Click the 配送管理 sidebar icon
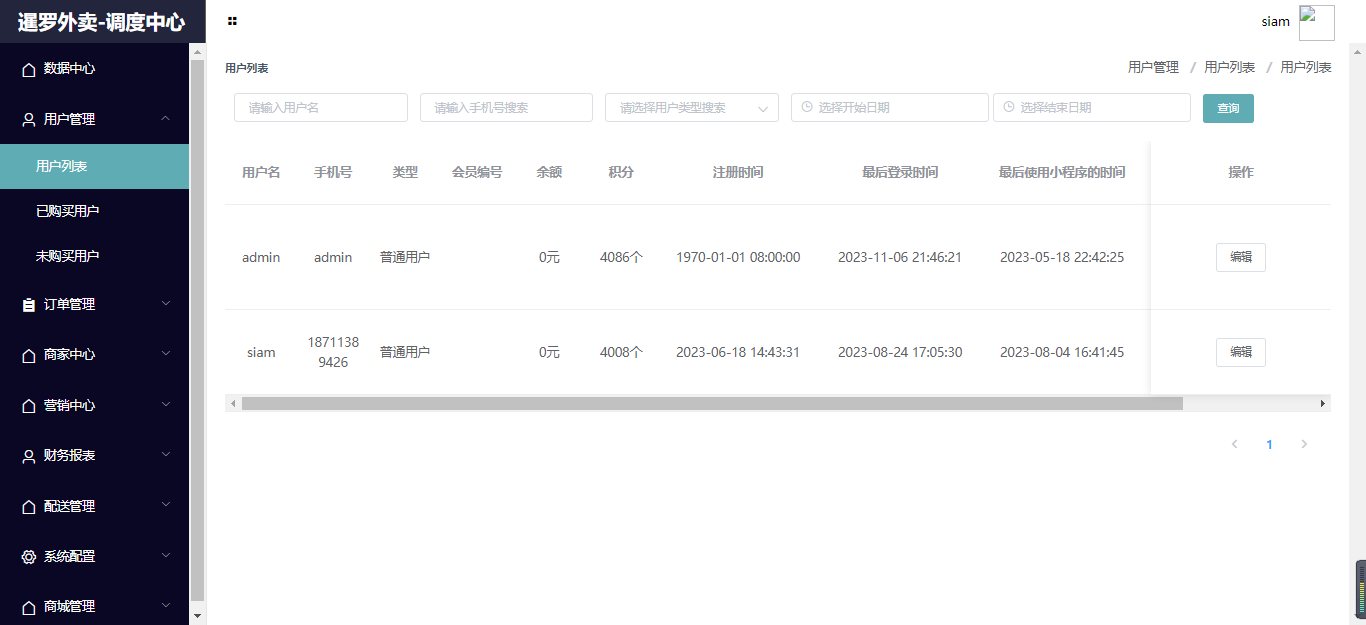Viewport: 1366px width, 625px height. [27, 506]
